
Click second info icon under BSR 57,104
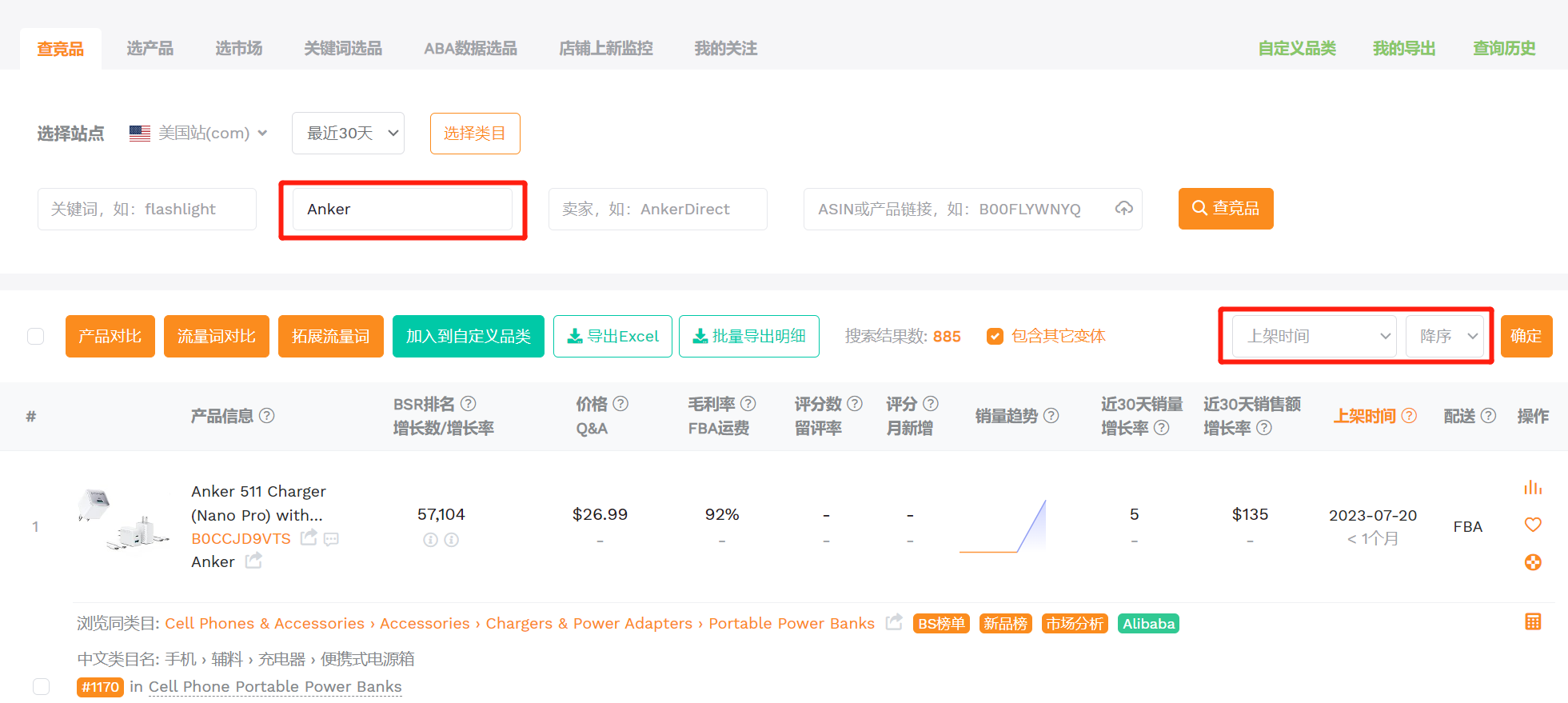coord(451,540)
